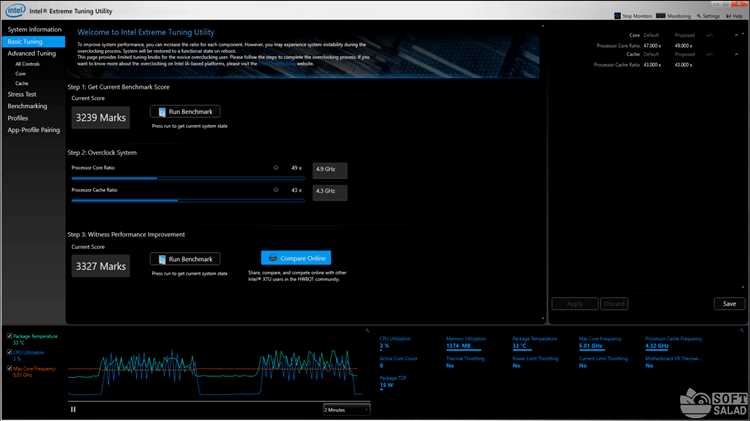This screenshot has width=750, height=421.
Task: Click revert icon on the Core row
Action: click(x=709, y=35)
